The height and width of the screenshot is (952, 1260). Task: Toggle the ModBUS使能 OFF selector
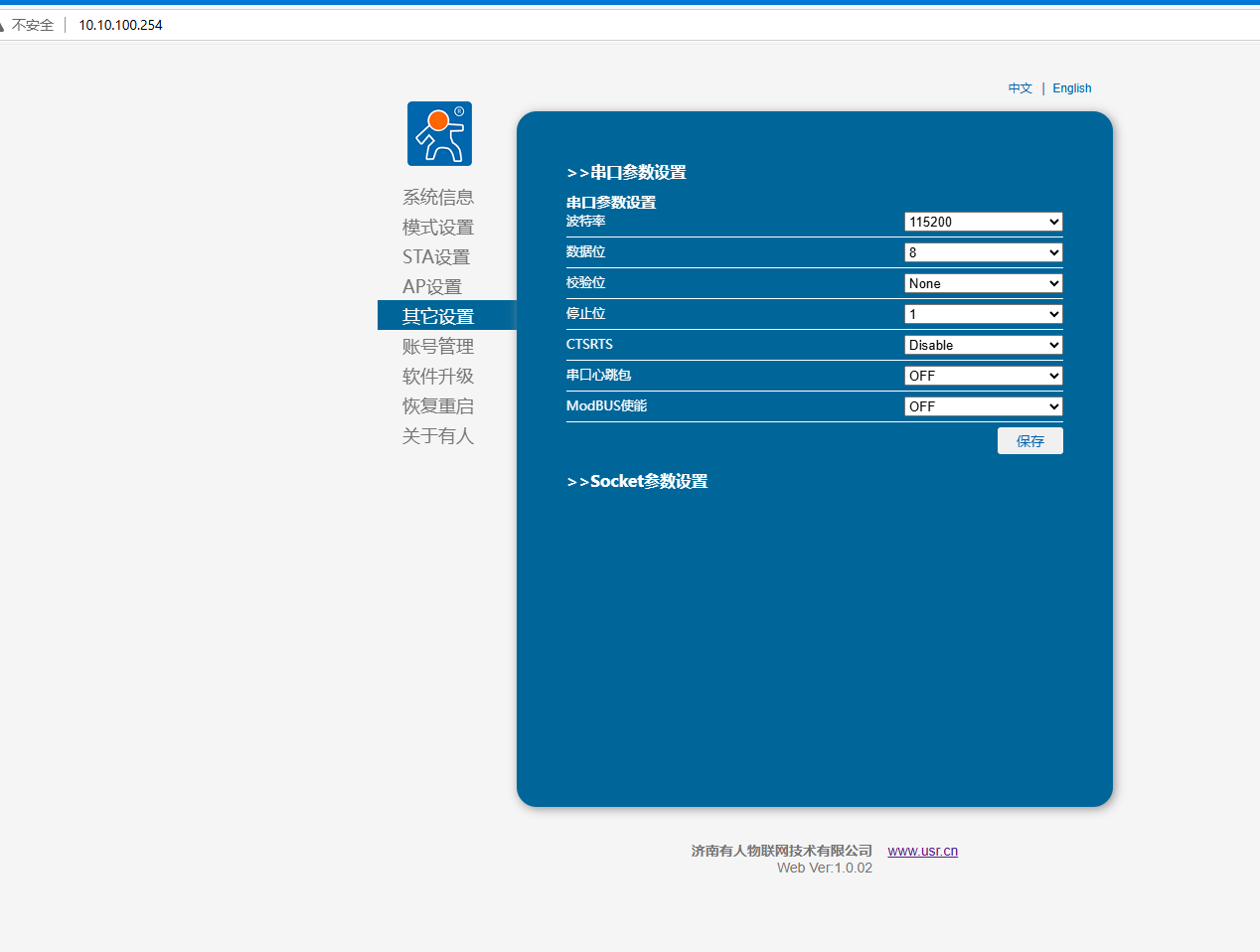(983, 406)
